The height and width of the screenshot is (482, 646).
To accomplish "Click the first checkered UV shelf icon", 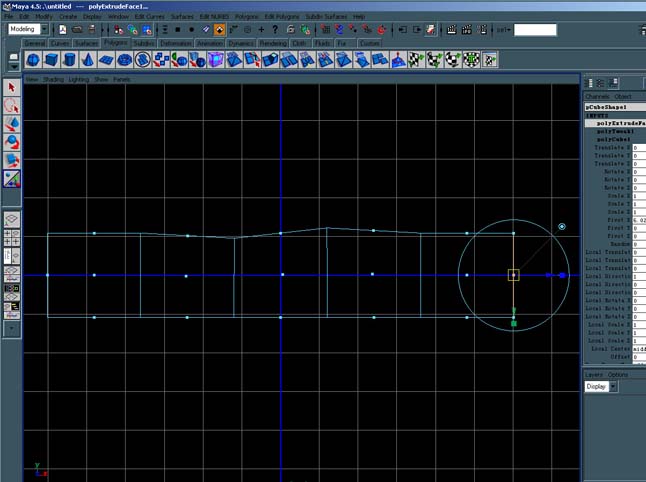I will [416, 60].
